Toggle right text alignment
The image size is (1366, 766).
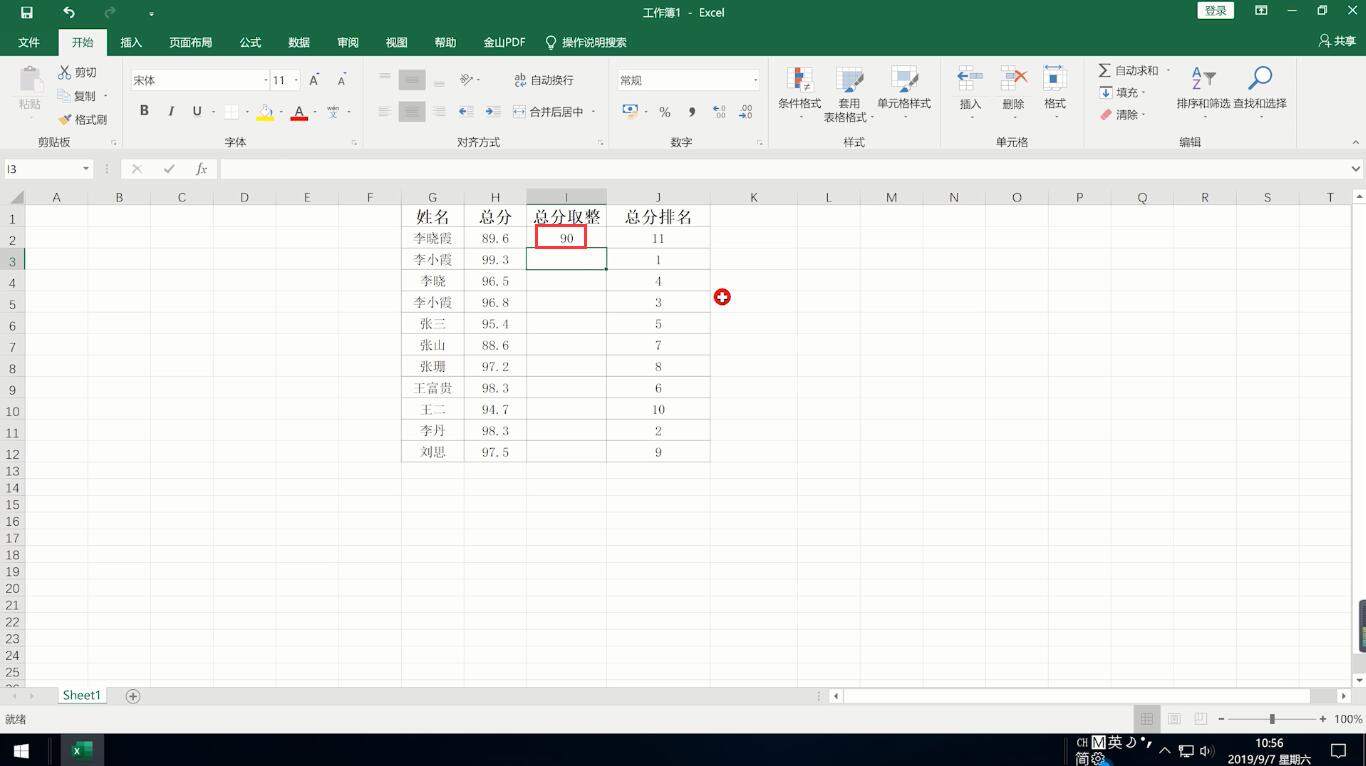click(x=439, y=112)
